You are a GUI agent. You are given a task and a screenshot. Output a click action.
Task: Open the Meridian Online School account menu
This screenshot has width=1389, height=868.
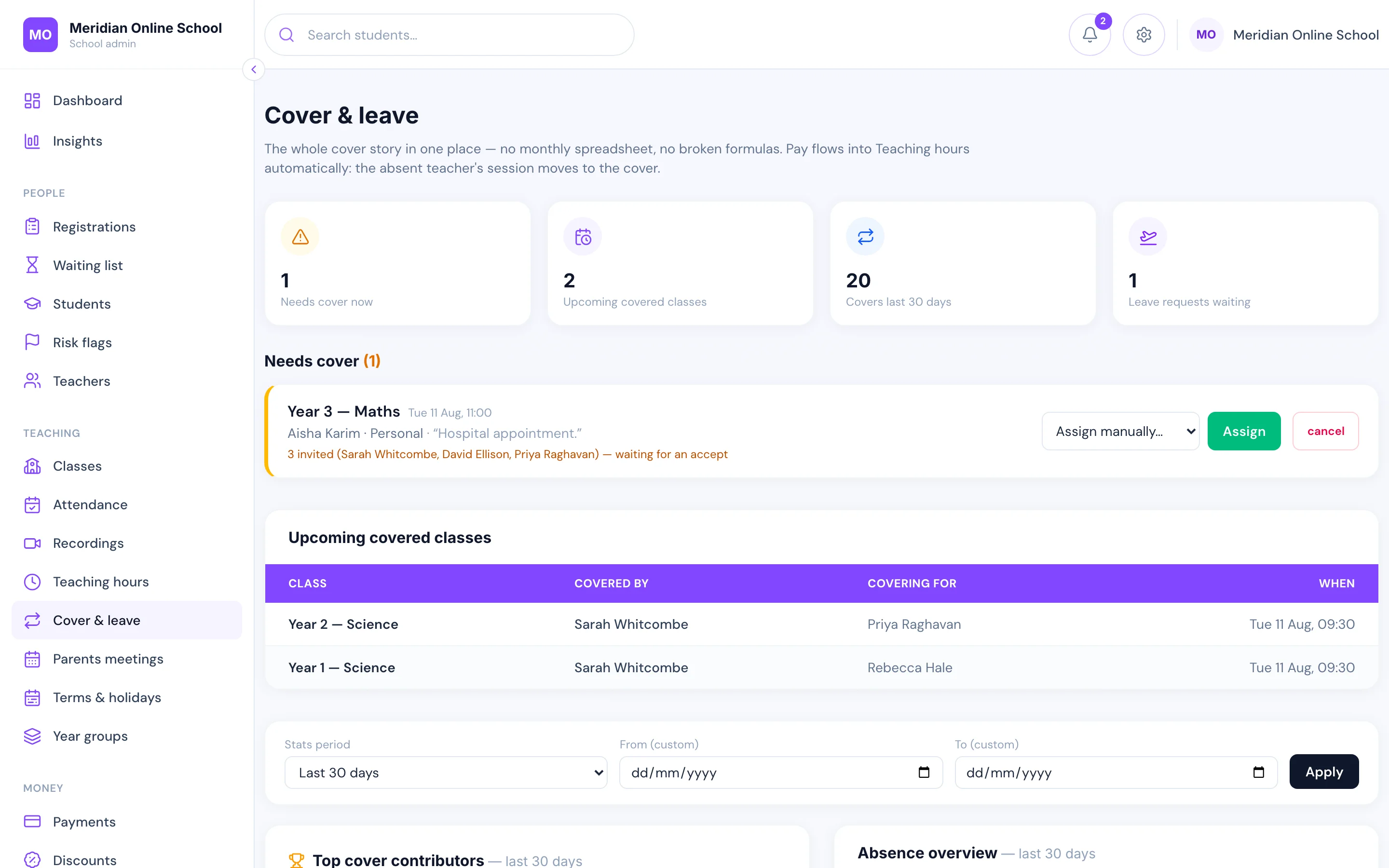1284,35
